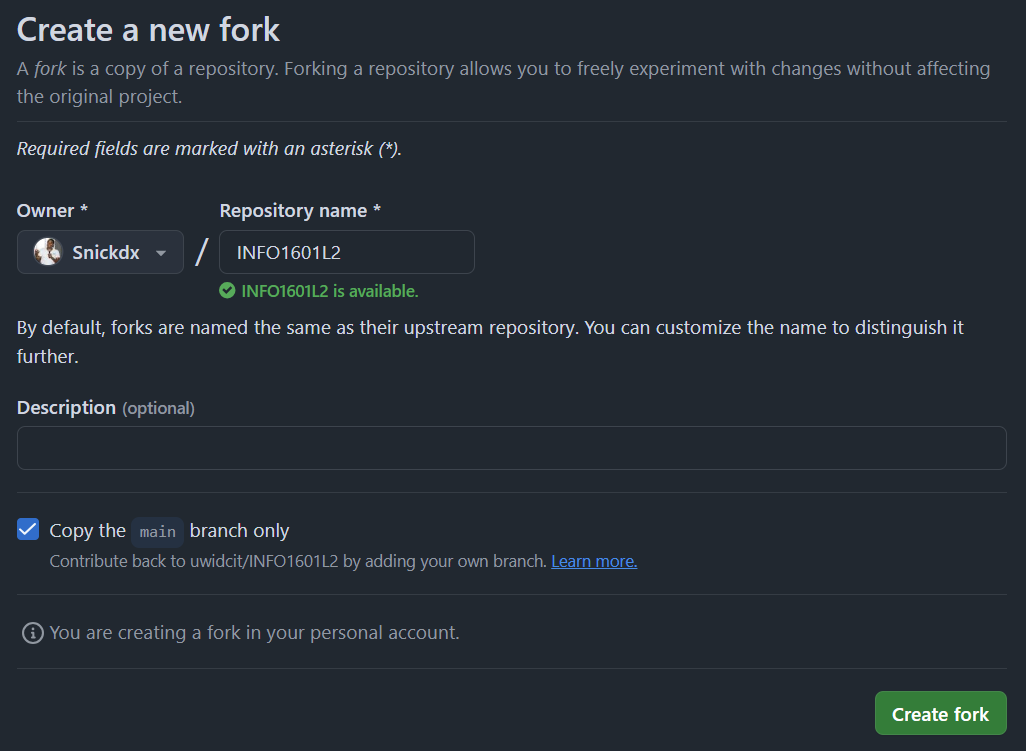1026x751 pixels.
Task: Focus the Repository name input field
Action: [x=346, y=252]
